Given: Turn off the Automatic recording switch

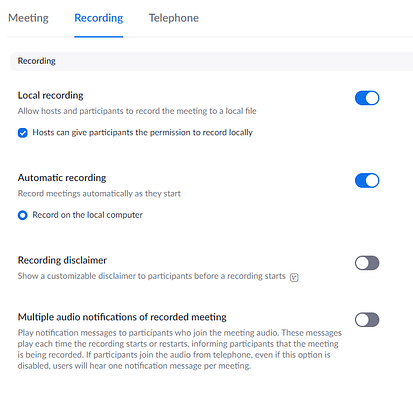Looking at the screenshot, I should click(x=367, y=181).
